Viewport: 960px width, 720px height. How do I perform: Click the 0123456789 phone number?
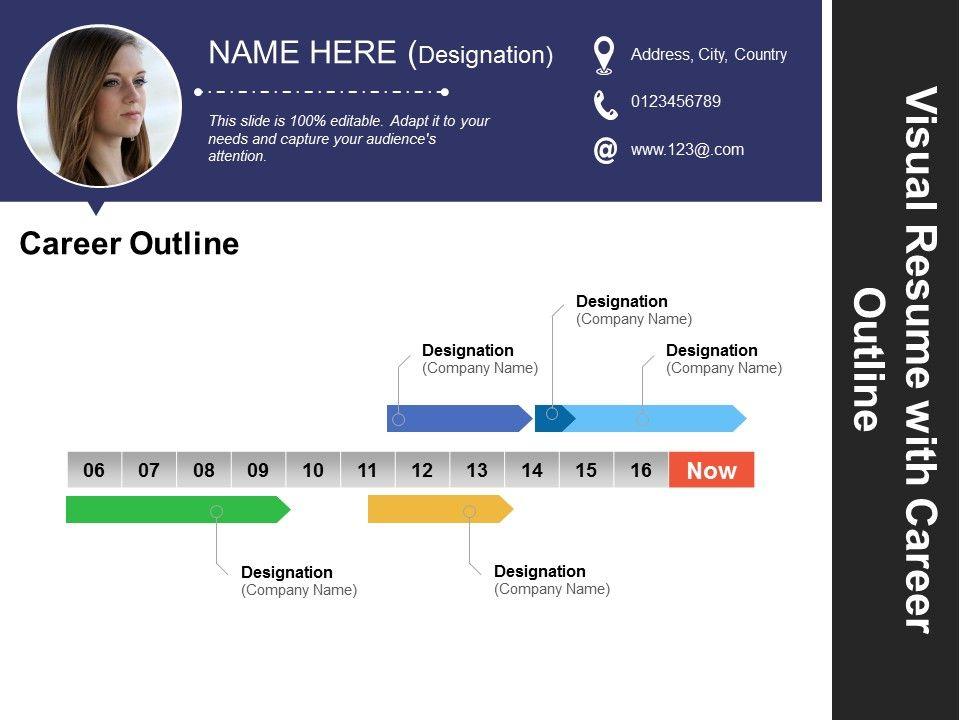coord(676,102)
